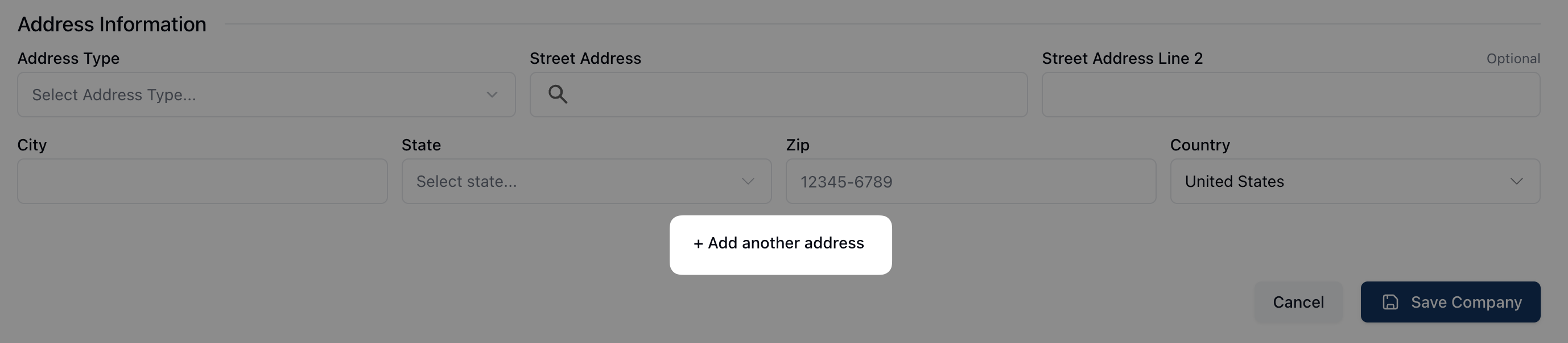Viewport: 1568px width, 343px height.
Task: Click the 'Select state...' placeholder text
Action: pos(467,182)
